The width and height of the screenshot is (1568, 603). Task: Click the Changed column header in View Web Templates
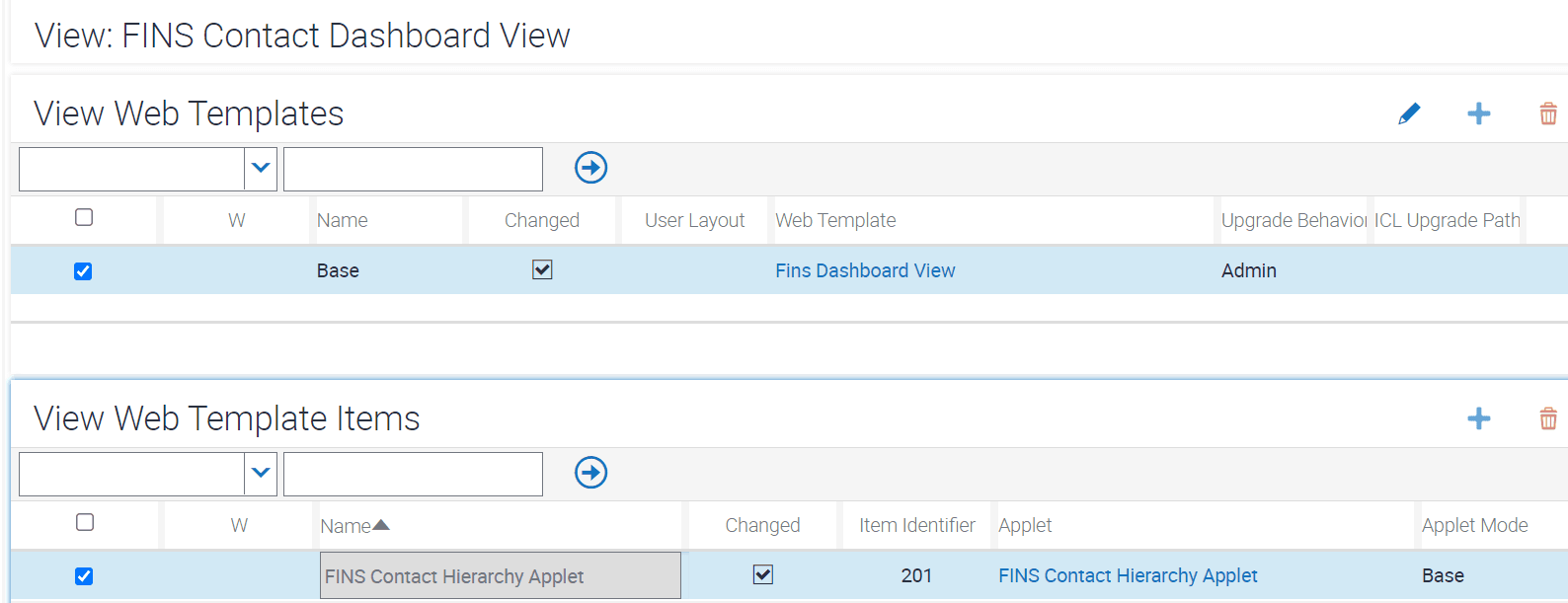pyautogui.click(x=542, y=220)
